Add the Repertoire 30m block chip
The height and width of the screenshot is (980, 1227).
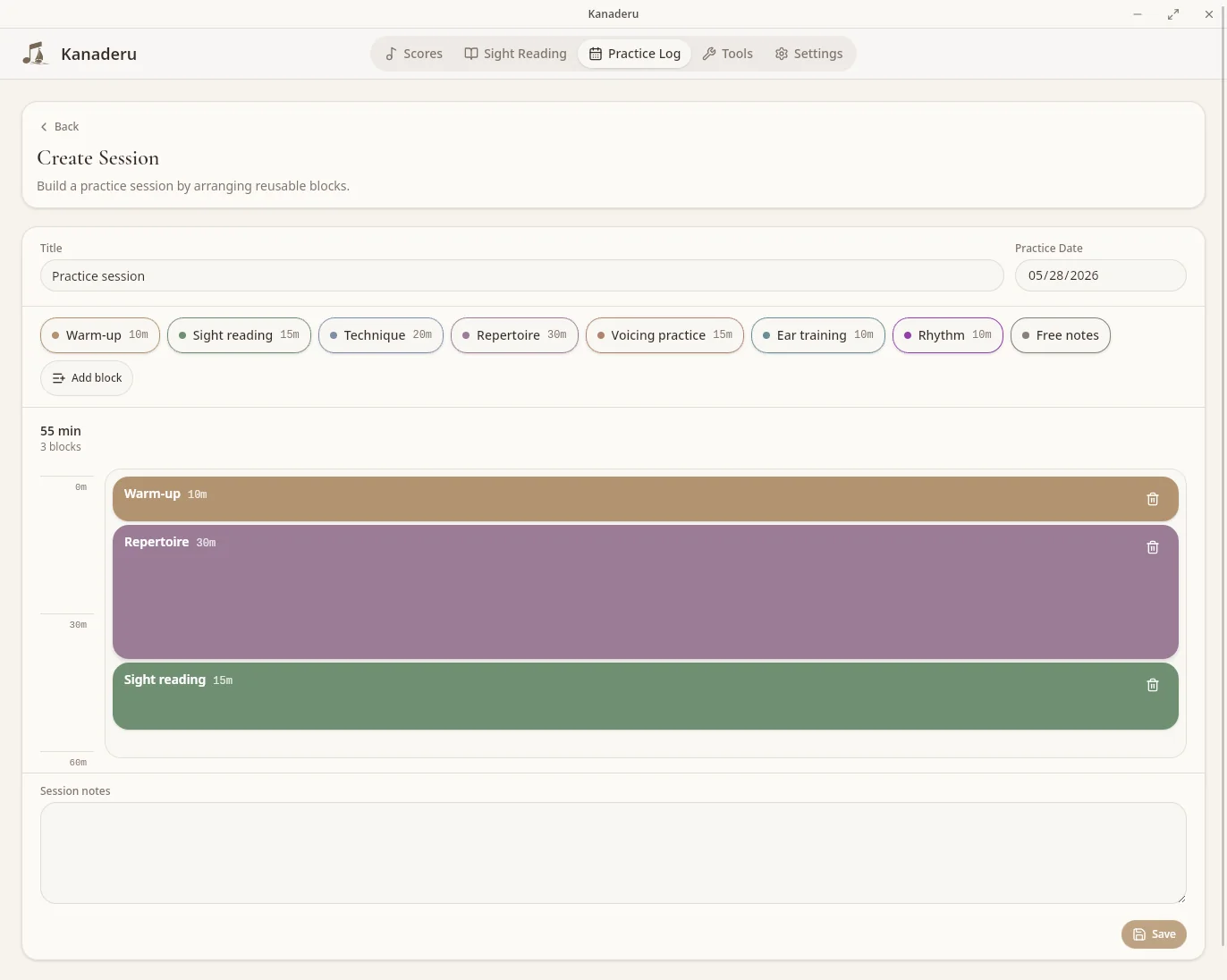coord(514,335)
